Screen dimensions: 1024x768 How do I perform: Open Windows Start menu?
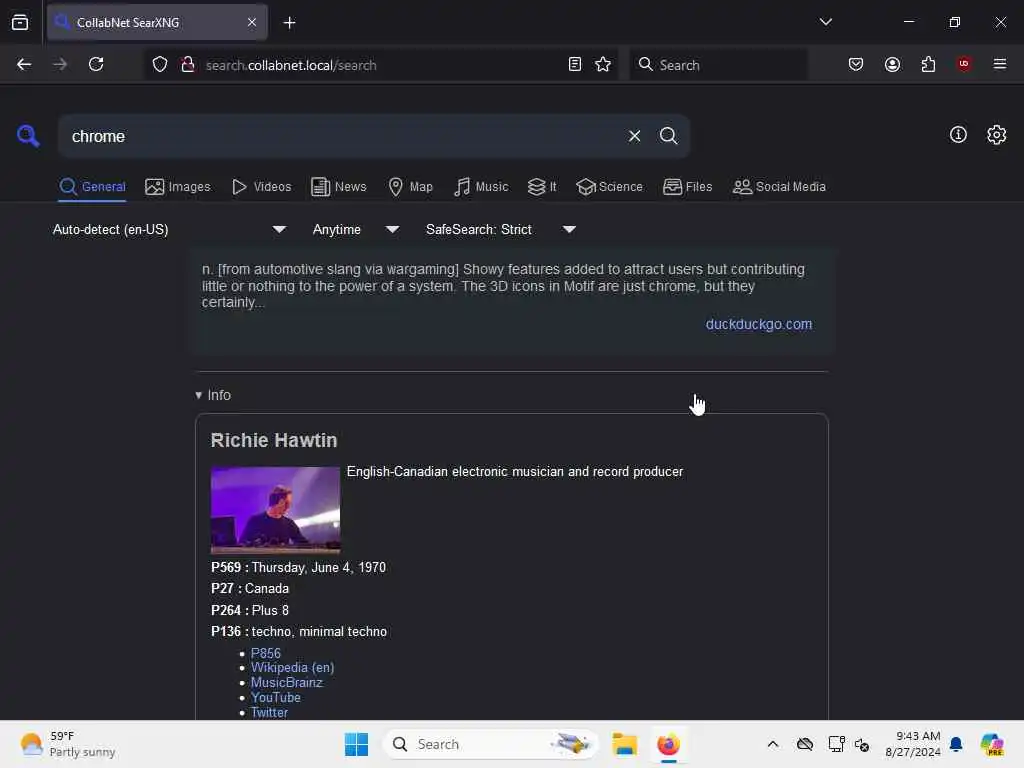(356, 744)
